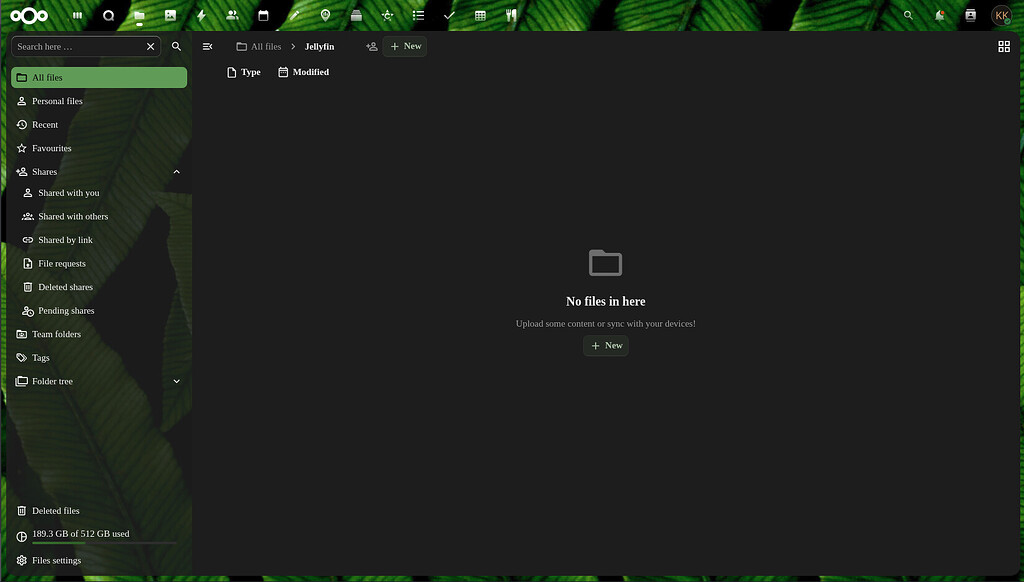Click the magnifier beside the sidebar search box
Screen dimensions: 1024x582
click(176, 46)
